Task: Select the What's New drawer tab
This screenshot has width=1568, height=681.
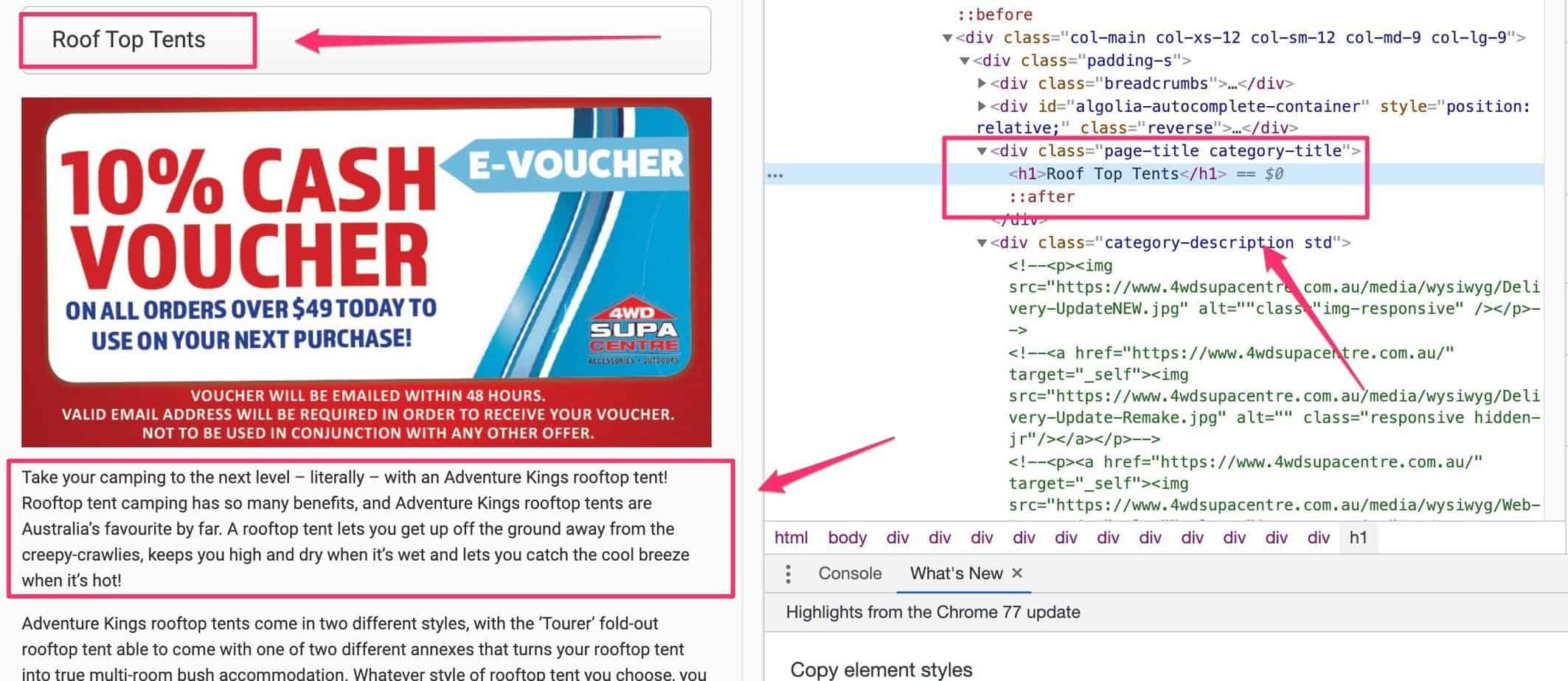Action: (x=956, y=573)
